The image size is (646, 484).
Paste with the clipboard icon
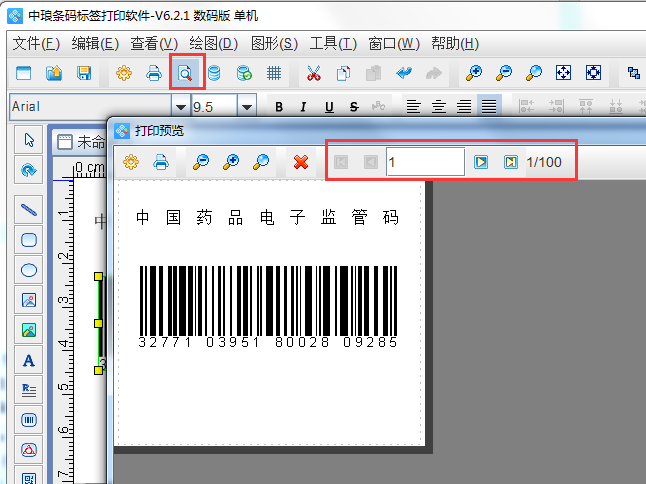tap(373, 73)
